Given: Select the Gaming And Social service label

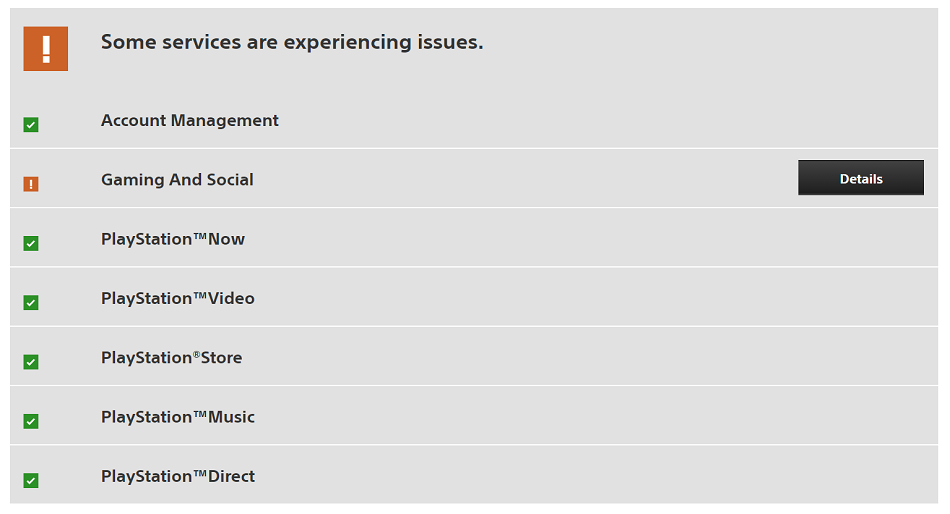Looking at the screenshot, I should pos(177,180).
